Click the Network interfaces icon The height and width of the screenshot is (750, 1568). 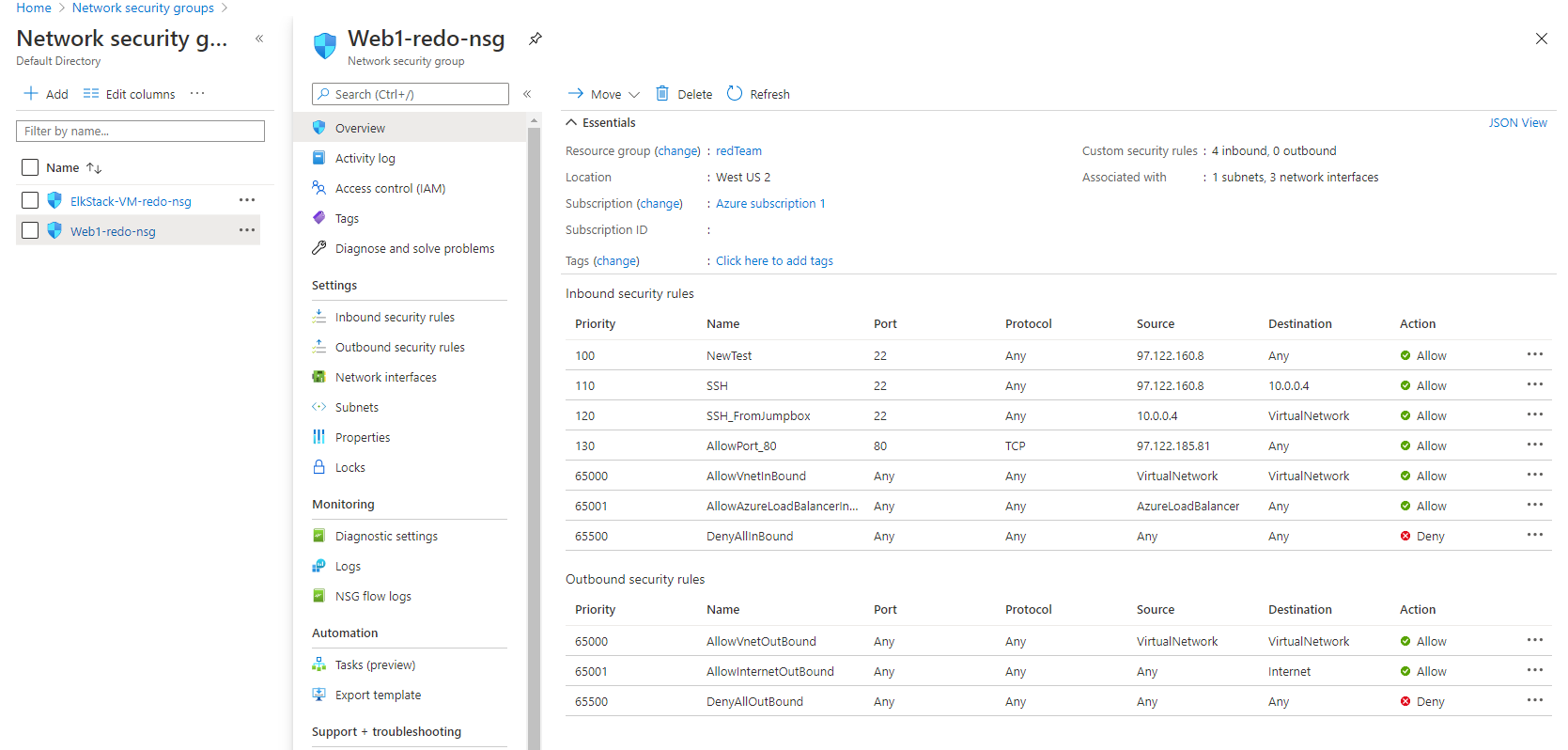click(x=319, y=377)
